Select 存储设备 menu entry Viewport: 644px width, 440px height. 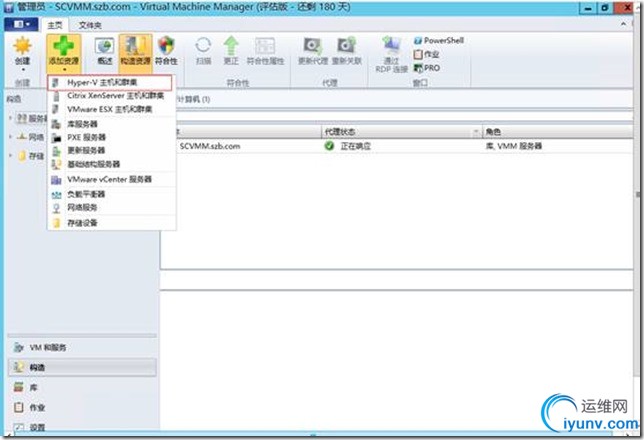tap(112, 223)
